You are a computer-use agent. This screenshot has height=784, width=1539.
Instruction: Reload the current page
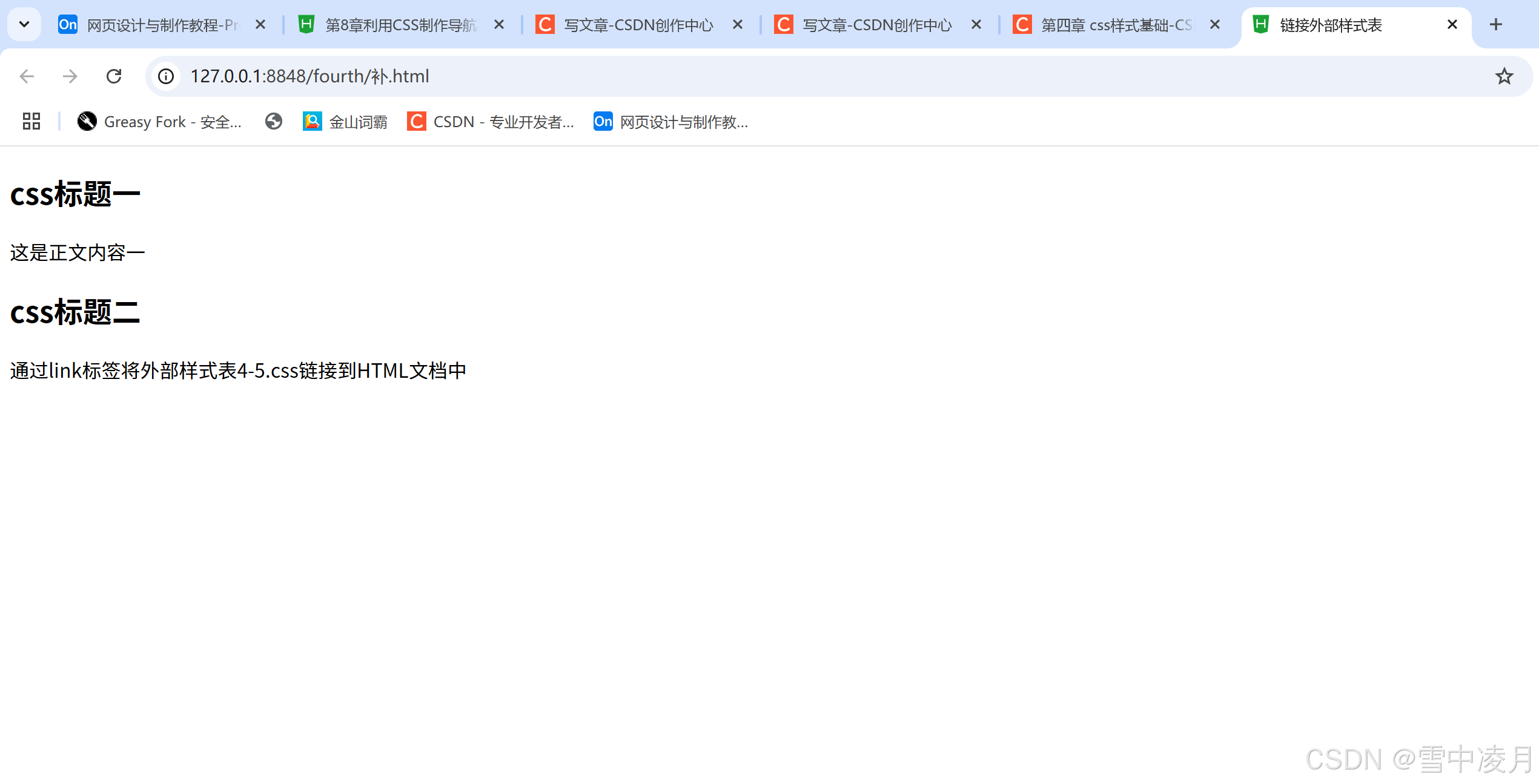114,76
